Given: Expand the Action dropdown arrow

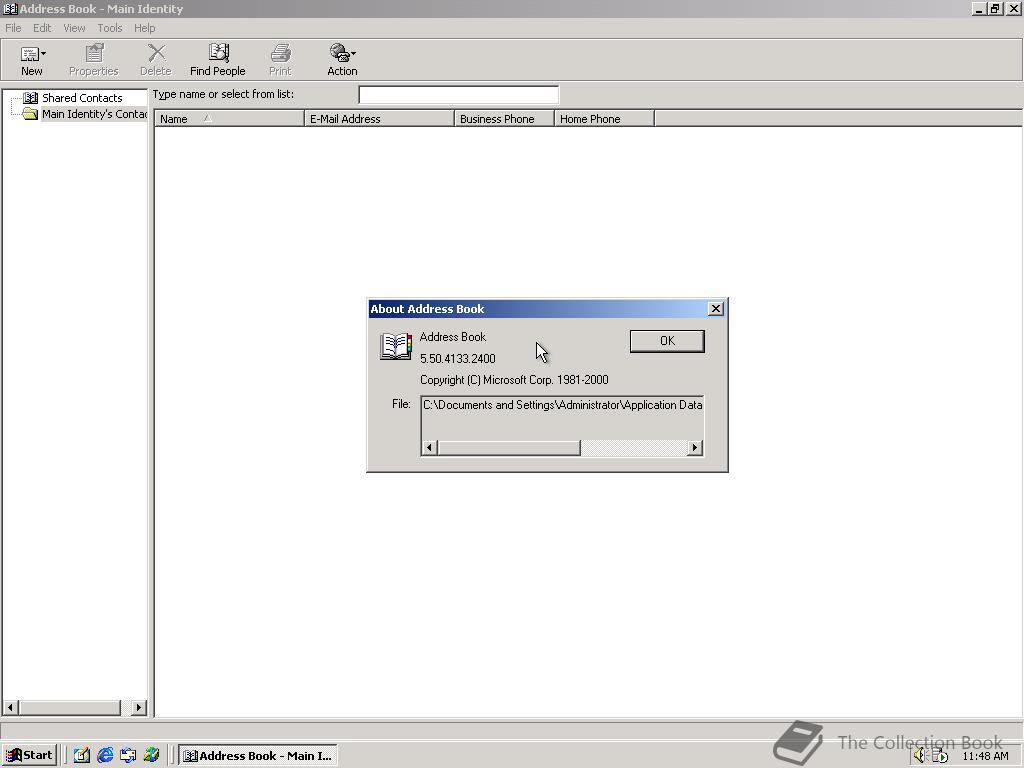Looking at the screenshot, I should pyautogui.click(x=353, y=54).
